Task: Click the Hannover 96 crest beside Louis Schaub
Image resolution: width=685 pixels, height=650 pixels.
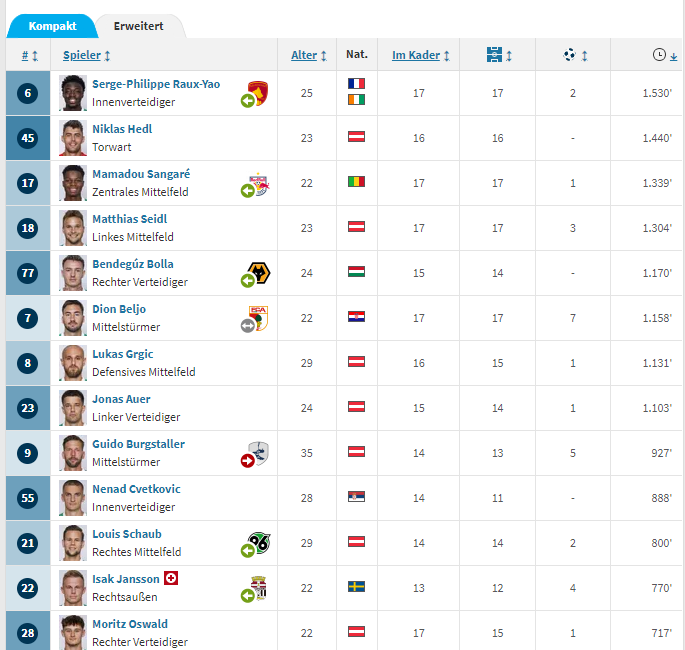Action: (x=259, y=543)
